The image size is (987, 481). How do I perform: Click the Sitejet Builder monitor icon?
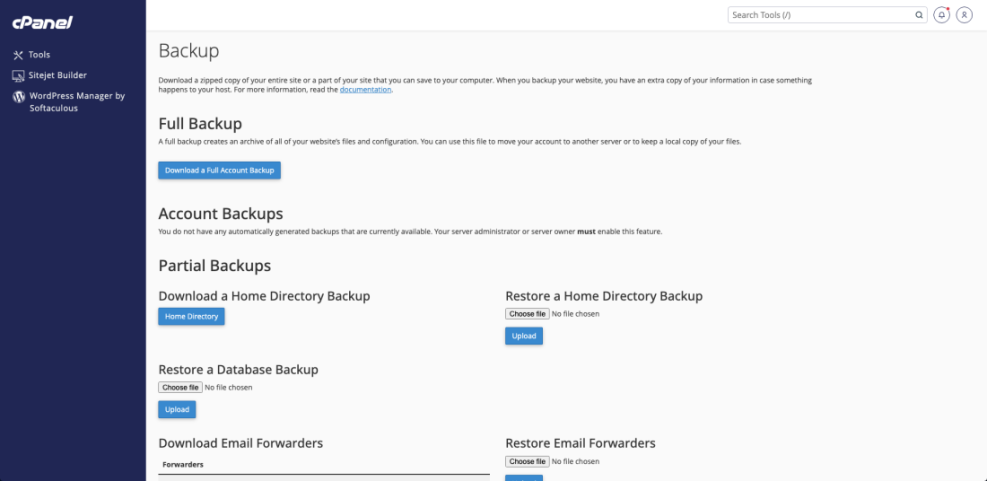18,76
